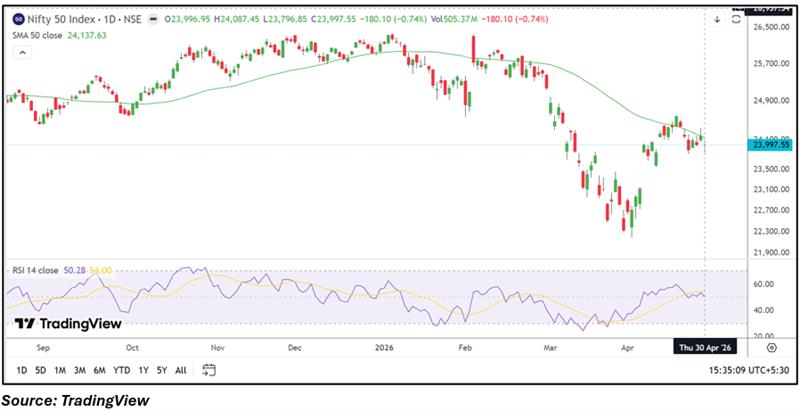Click the Oct label on time axis

tap(132, 348)
